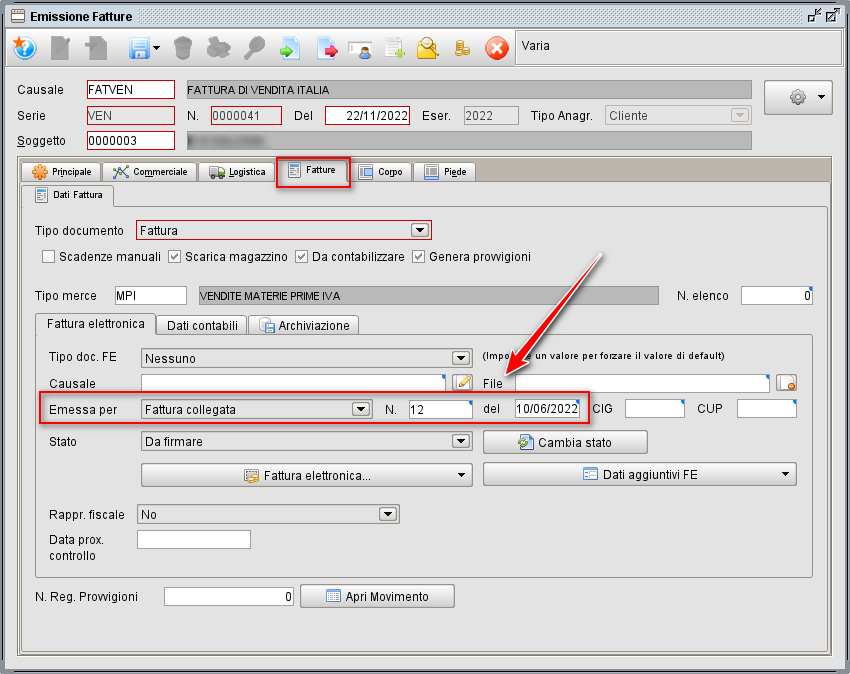Uncheck the Scarica magazzino checkbox
The image size is (850, 674).
click(x=175, y=257)
